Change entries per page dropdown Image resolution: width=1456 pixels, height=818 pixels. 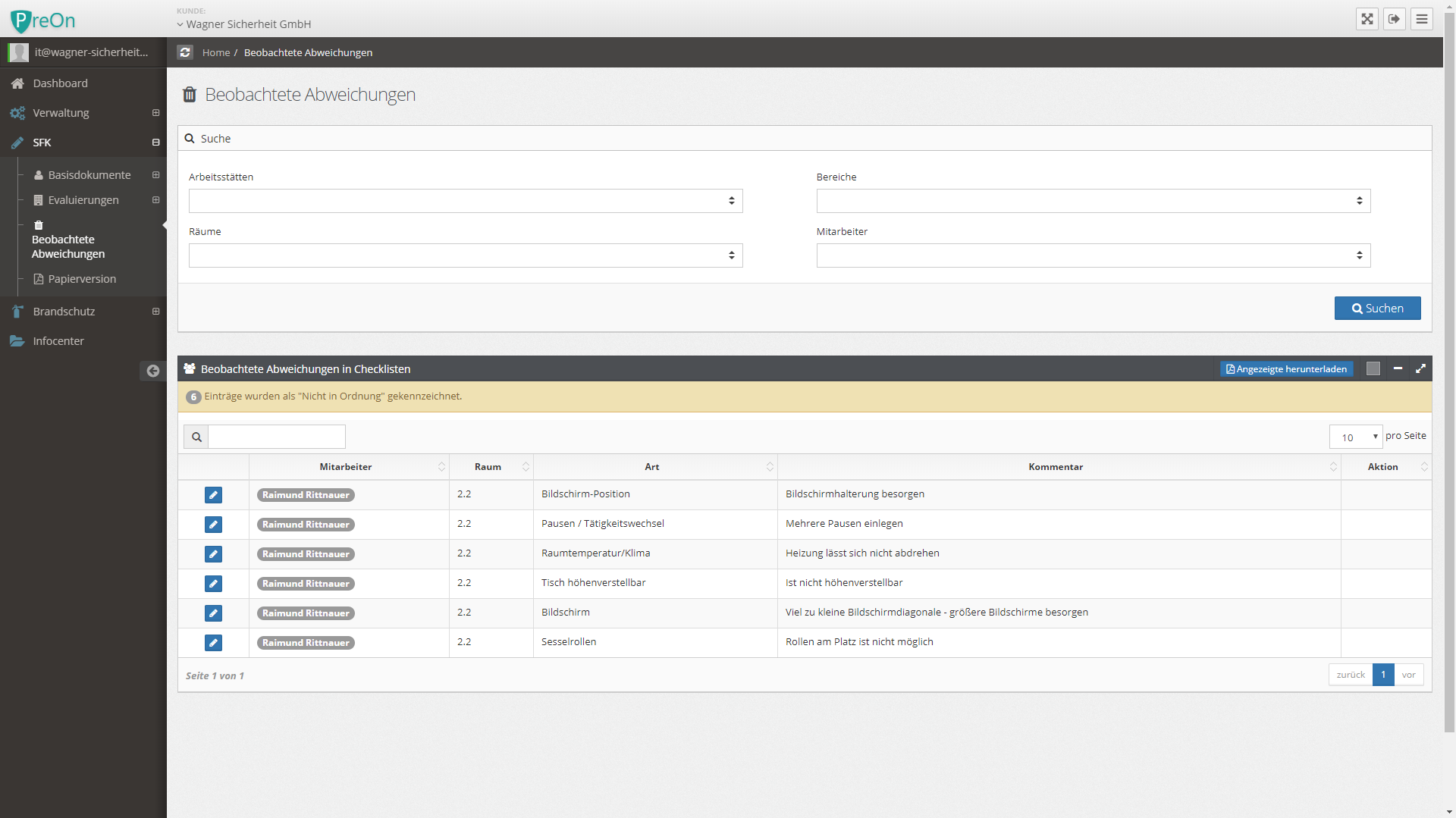coord(1356,437)
